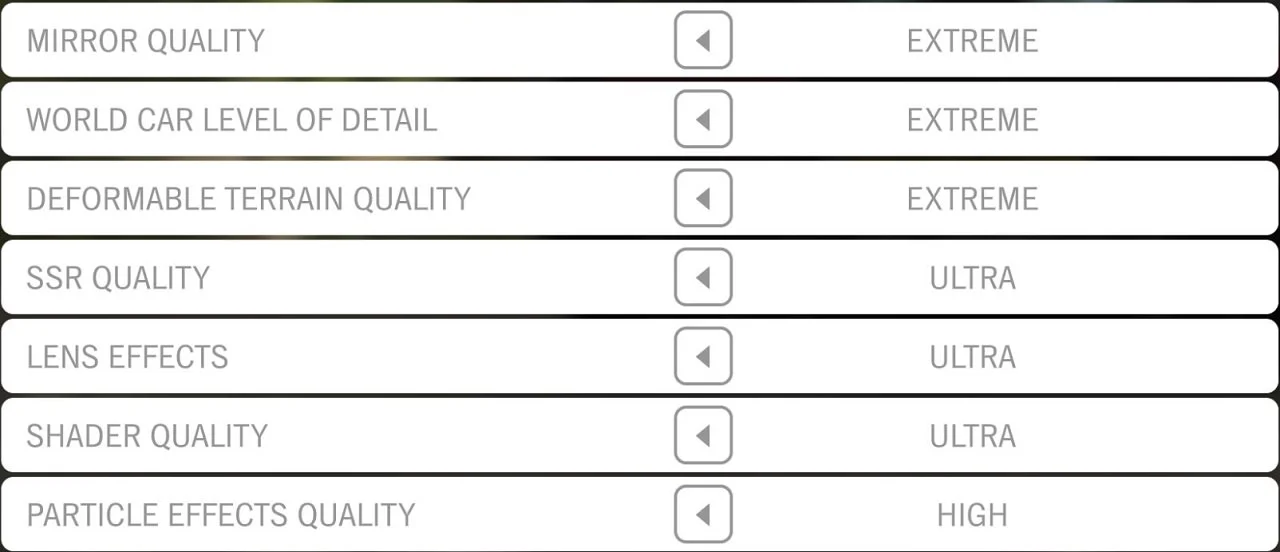Click the HIGH value for Particle Effects
This screenshot has height=552, width=1280.
pyautogui.click(x=973, y=515)
